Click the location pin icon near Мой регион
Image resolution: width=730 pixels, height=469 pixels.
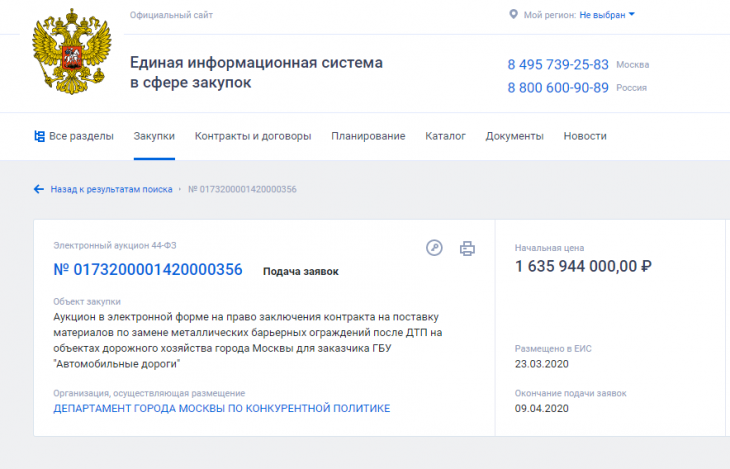pyautogui.click(x=513, y=14)
